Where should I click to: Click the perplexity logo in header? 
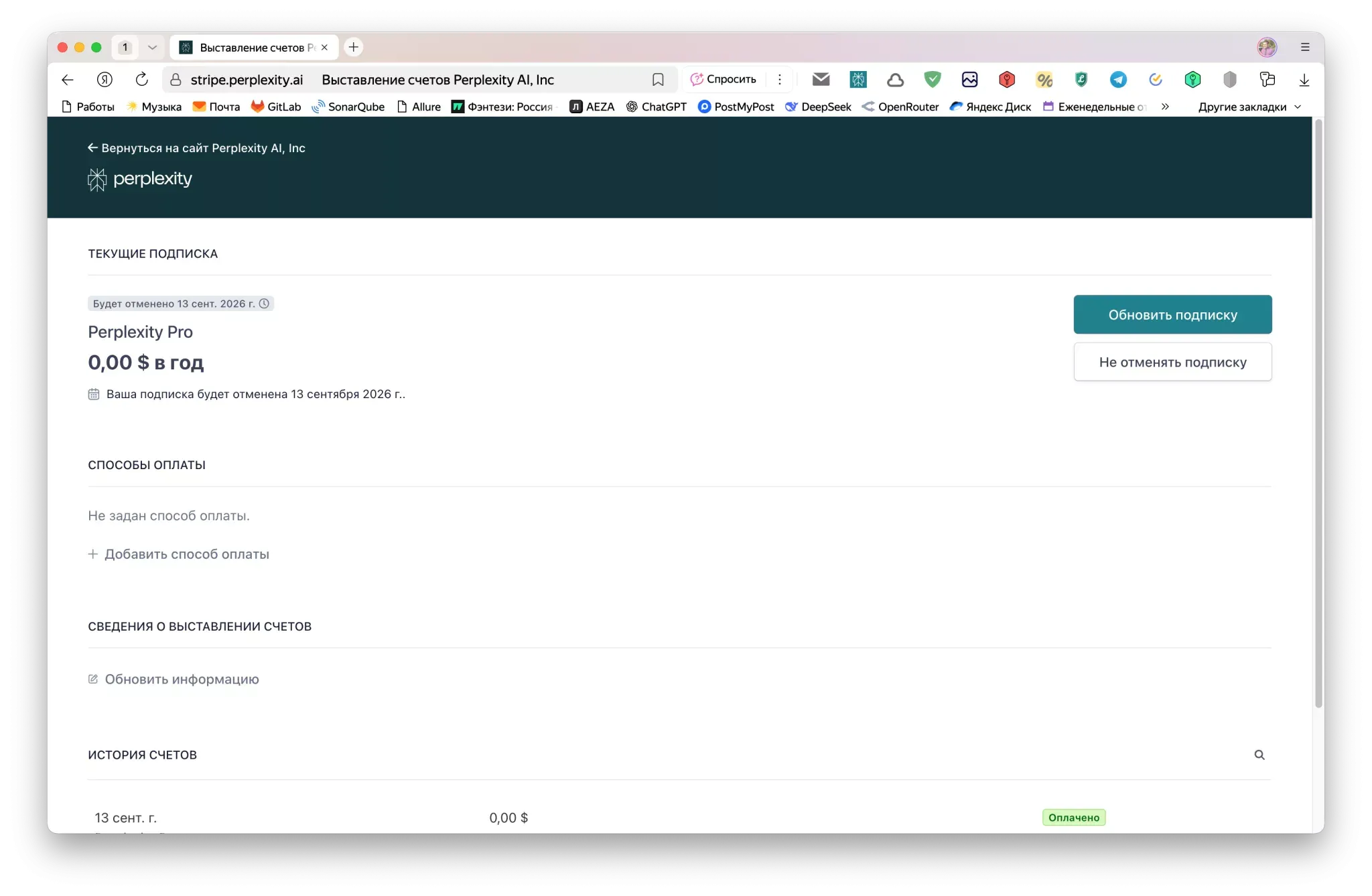tap(140, 179)
